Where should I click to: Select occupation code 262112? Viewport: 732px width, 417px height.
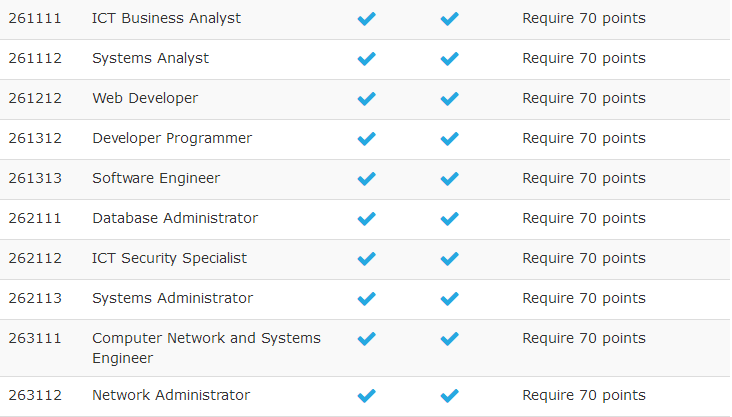coord(35,258)
